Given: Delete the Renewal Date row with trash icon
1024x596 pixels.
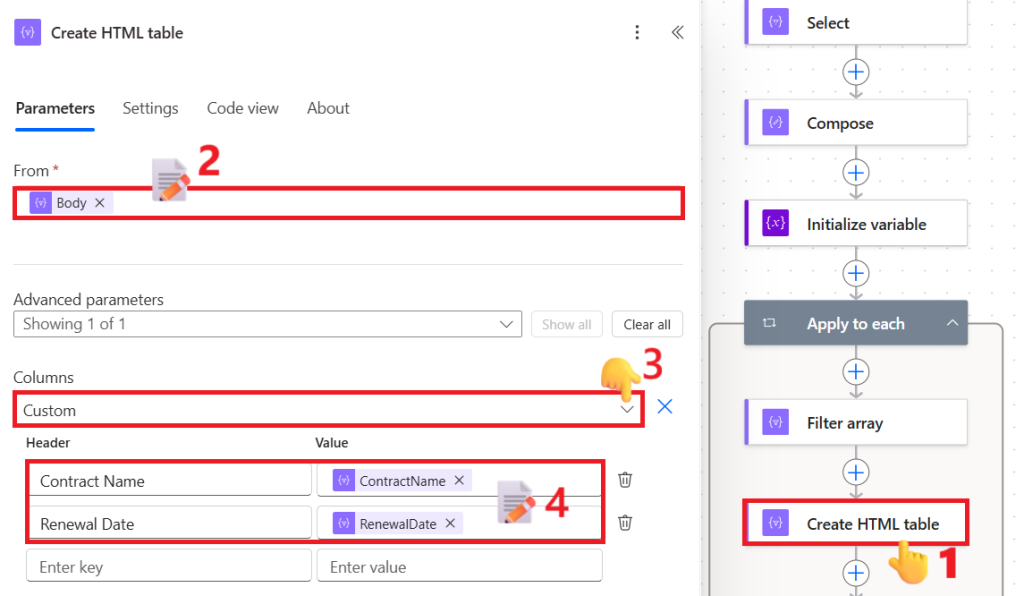Looking at the screenshot, I should pos(624,523).
